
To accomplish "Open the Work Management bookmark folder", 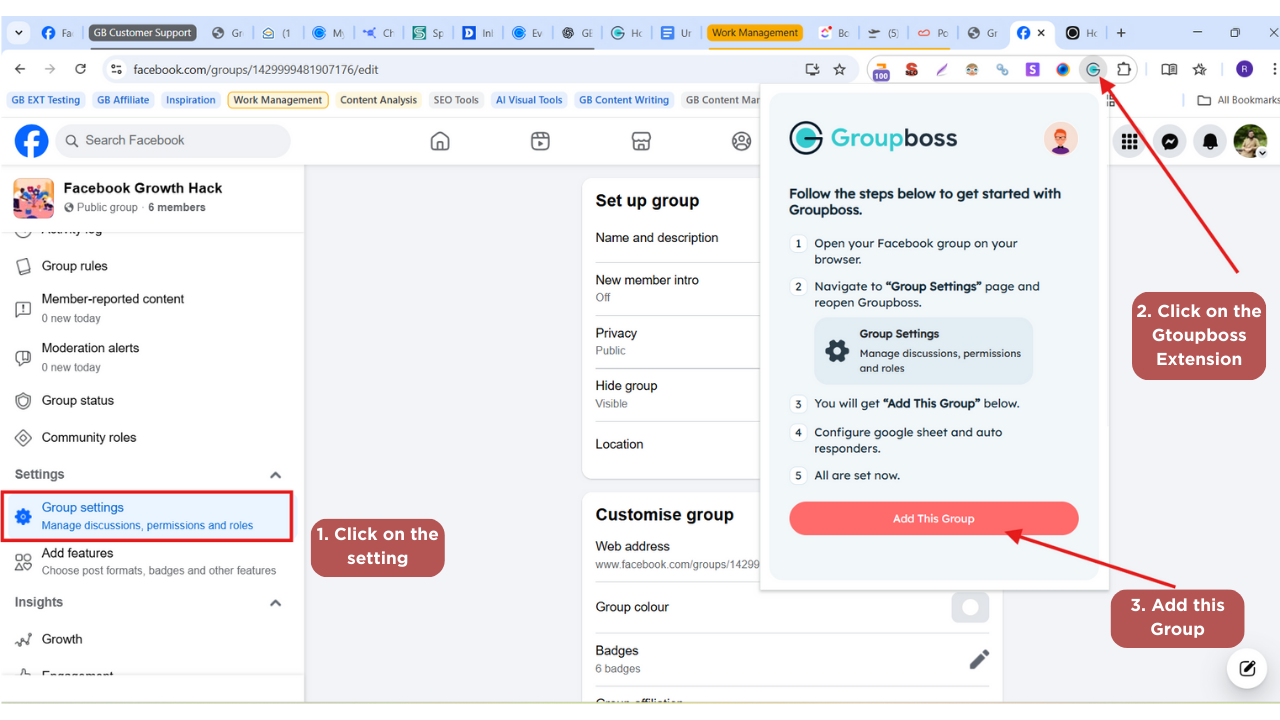I will [278, 100].
